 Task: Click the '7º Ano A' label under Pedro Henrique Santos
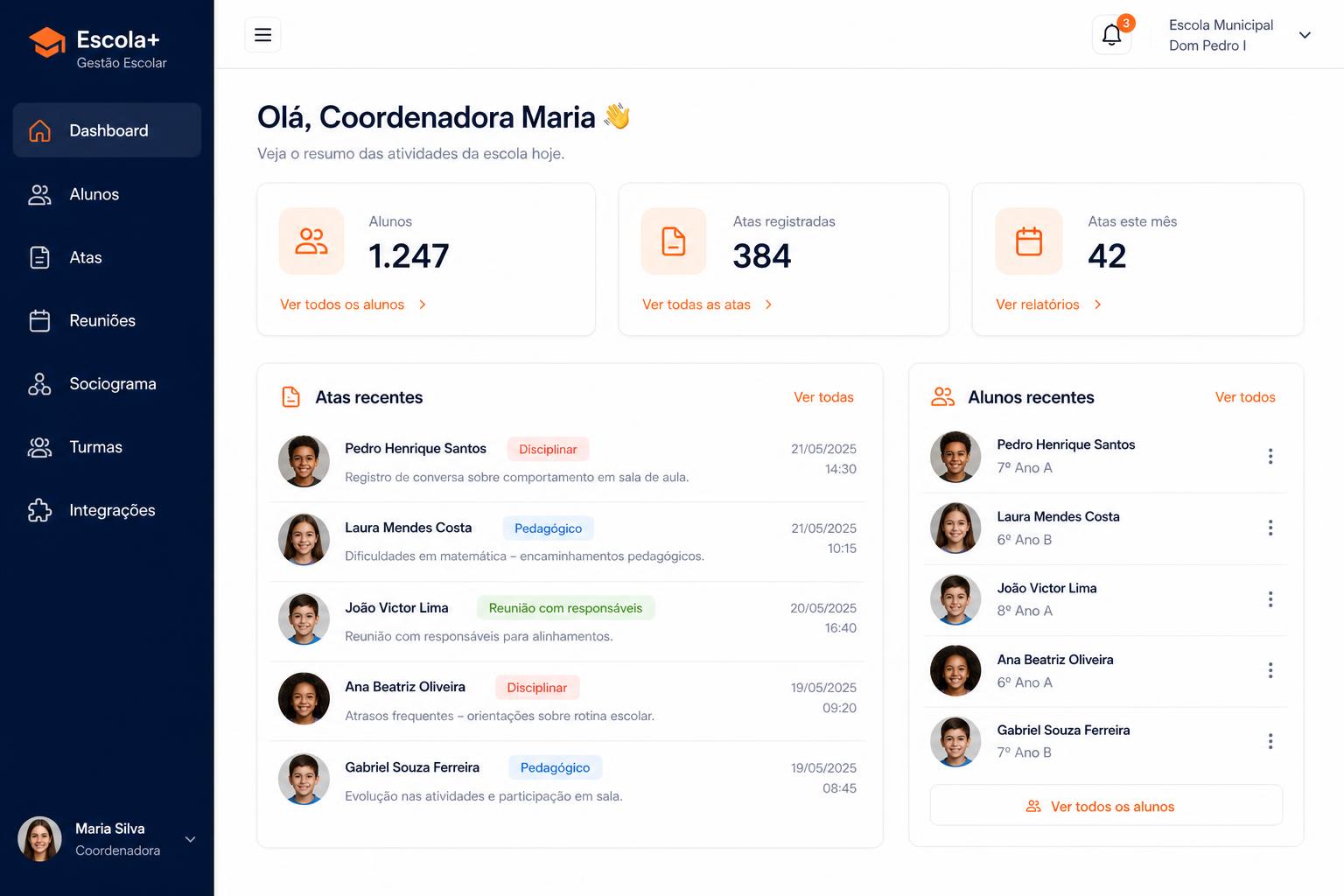(1025, 468)
